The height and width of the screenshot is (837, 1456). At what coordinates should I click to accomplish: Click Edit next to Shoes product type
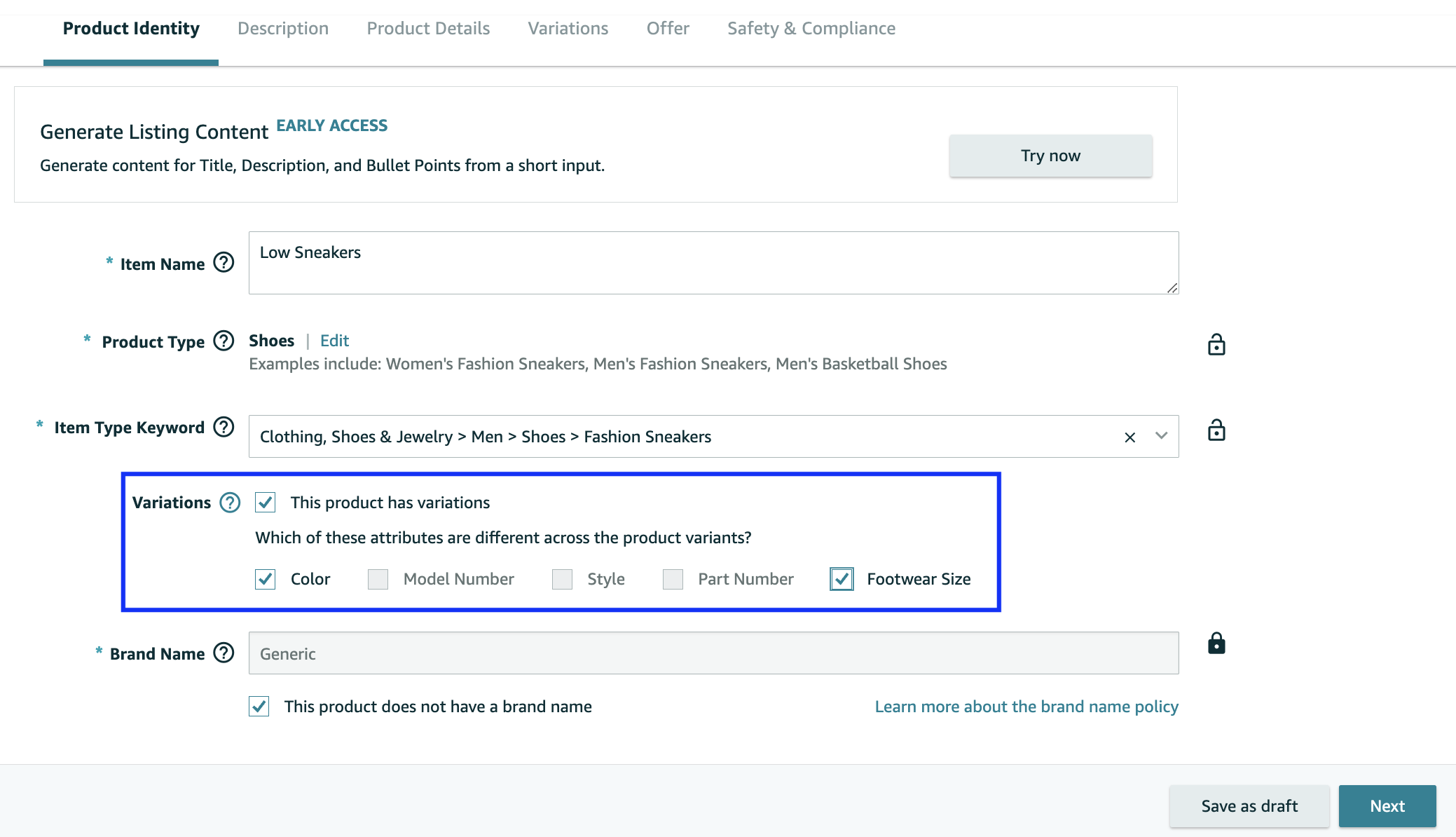(334, 341)
